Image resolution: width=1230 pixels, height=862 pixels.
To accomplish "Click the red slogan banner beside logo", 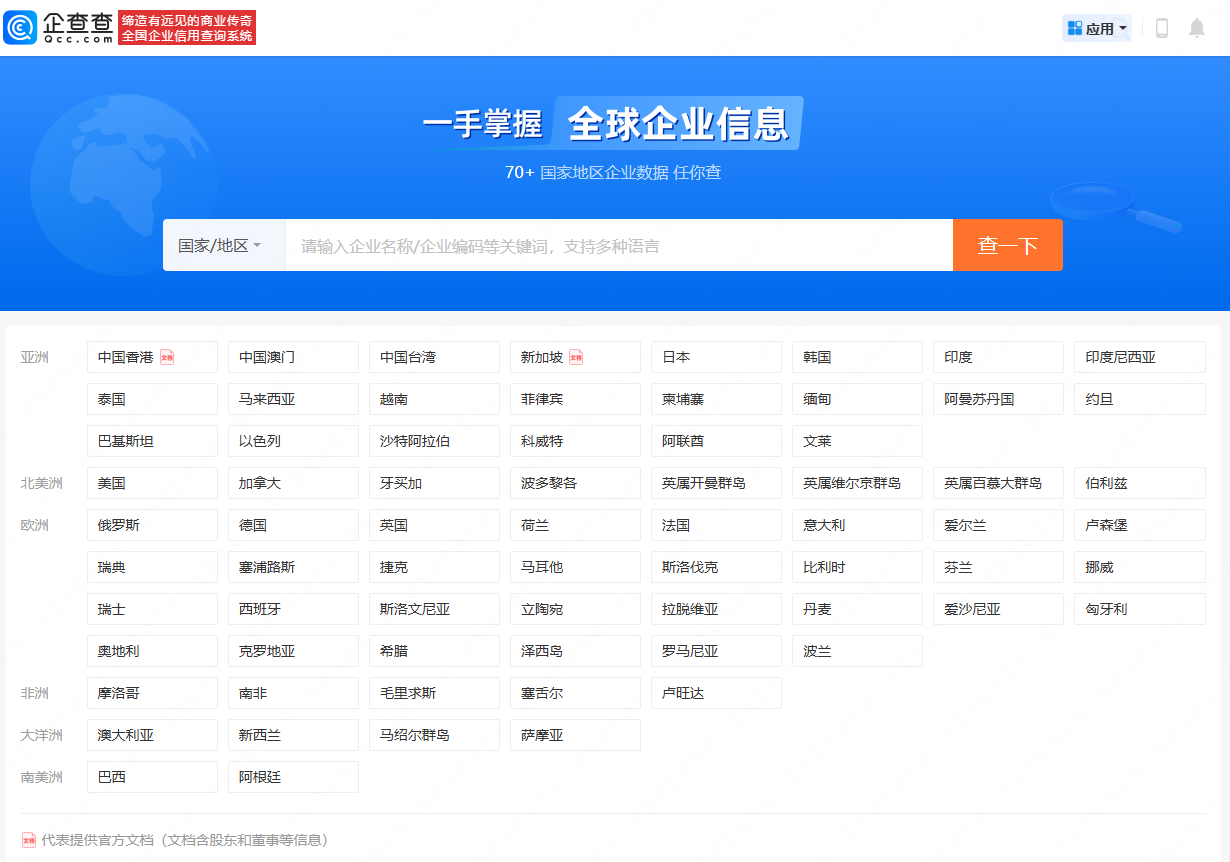I will click(x=187, y=28).
